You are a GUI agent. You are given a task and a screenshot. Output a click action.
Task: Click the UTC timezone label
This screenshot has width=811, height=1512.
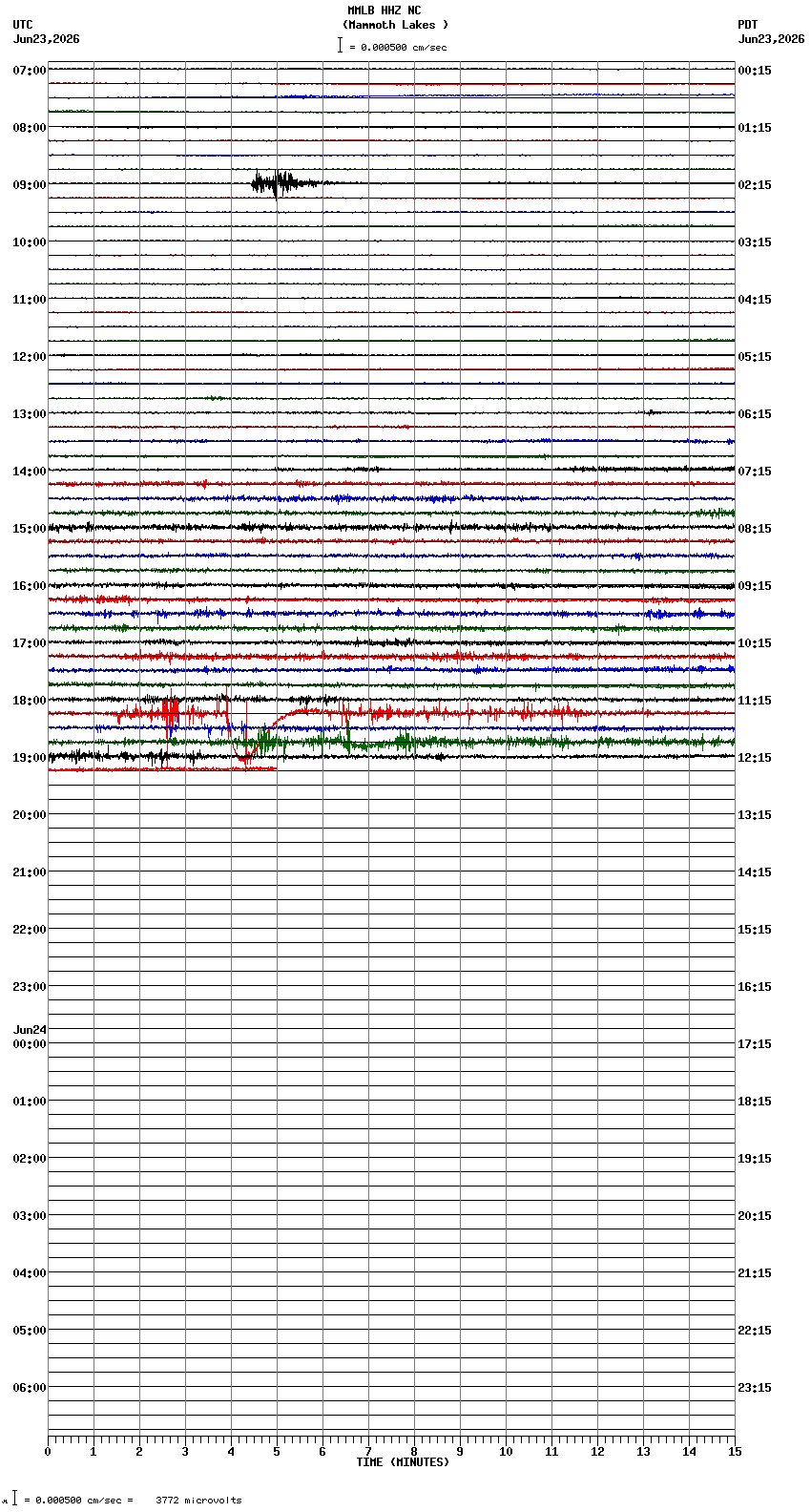[x=23, y=25]
